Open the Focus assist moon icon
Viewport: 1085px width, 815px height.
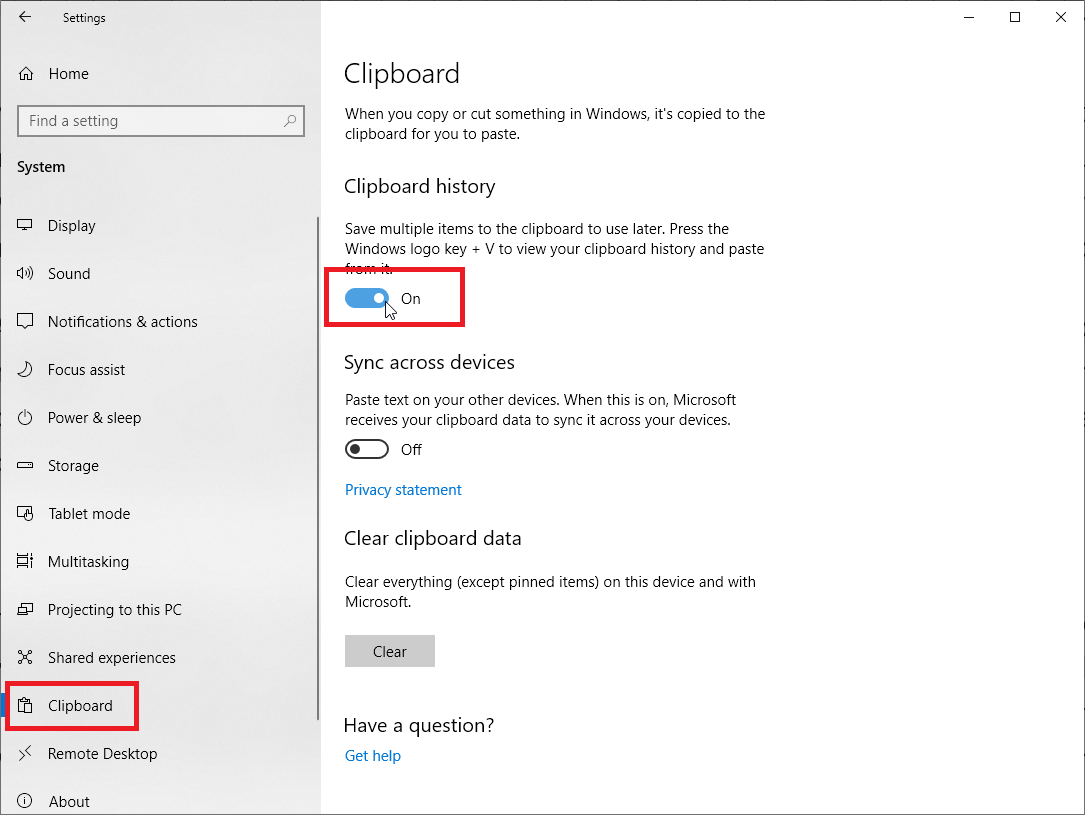point(25,369)
